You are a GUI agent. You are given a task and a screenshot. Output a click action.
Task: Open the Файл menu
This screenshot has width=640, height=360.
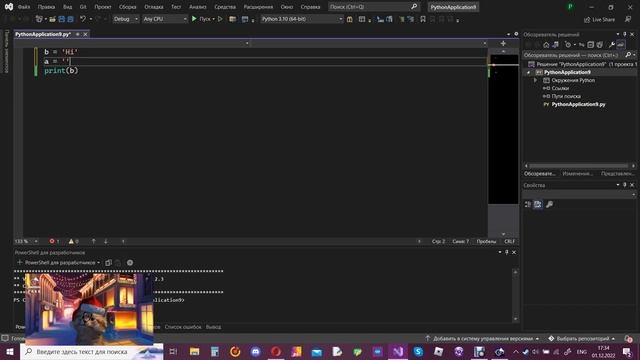pos(24,7)
